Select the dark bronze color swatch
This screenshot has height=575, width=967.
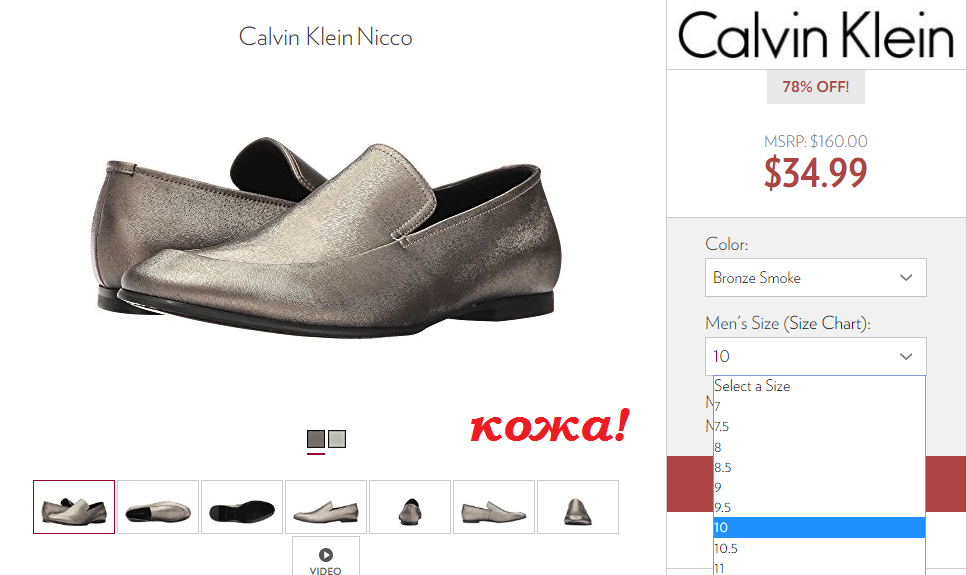316,439
